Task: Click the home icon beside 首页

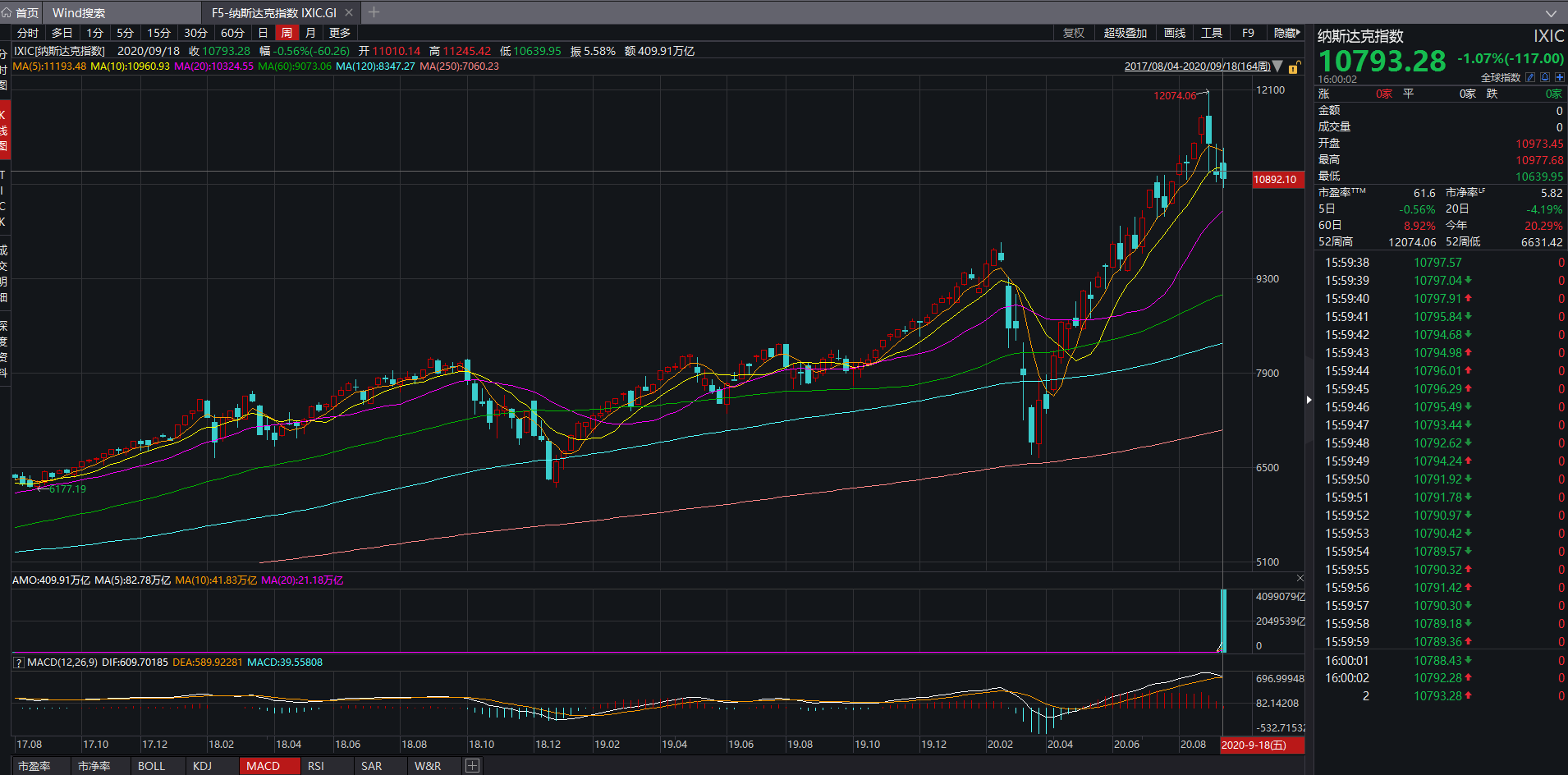Action: 7,13
